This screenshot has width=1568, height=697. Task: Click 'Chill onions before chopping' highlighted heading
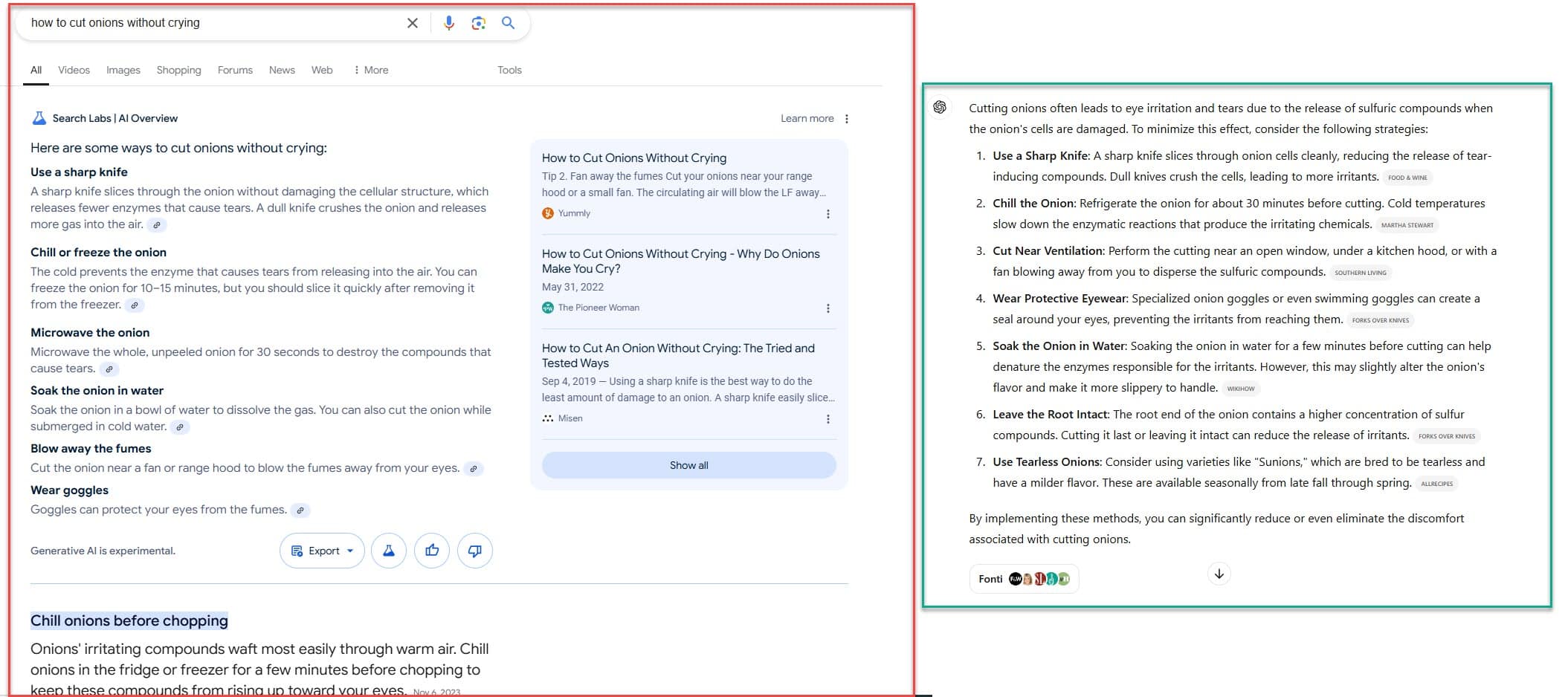[129, 620]
